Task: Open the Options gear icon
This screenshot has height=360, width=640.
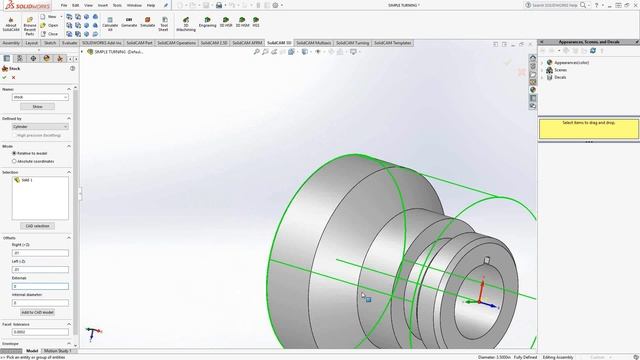Action: (276, 5)
